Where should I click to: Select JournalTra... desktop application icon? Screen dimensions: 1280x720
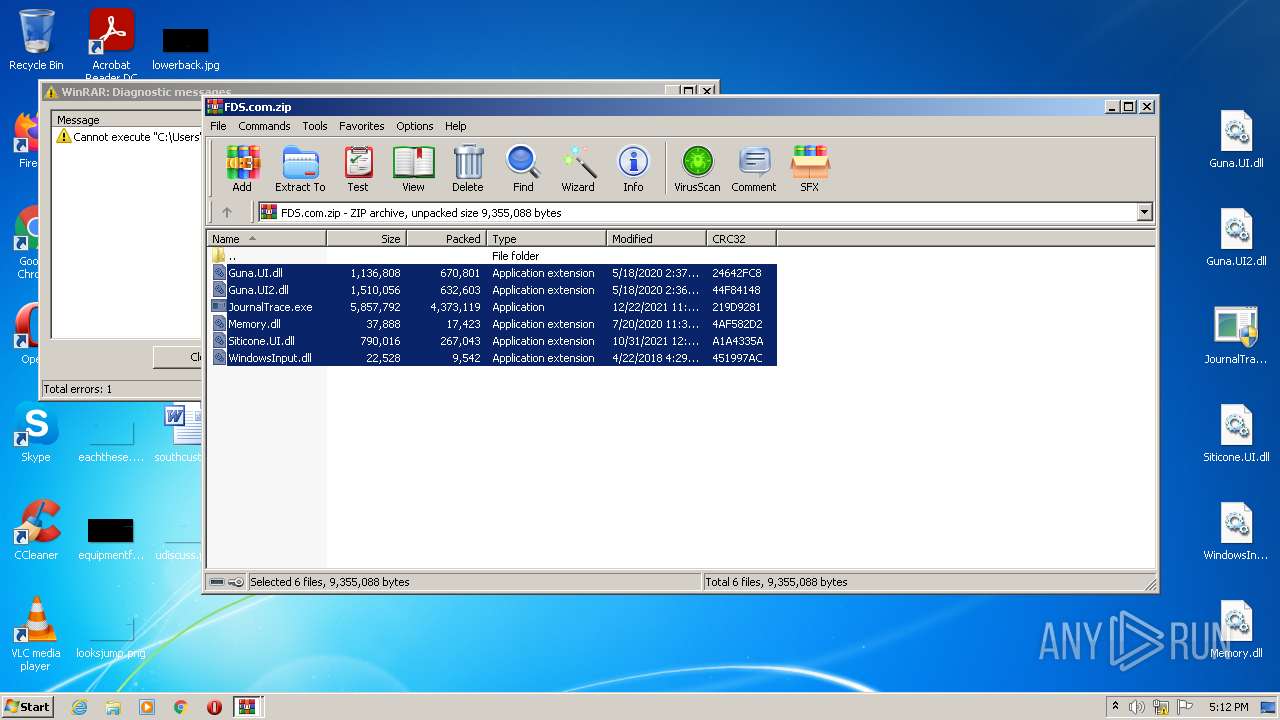coord(1236,336)
